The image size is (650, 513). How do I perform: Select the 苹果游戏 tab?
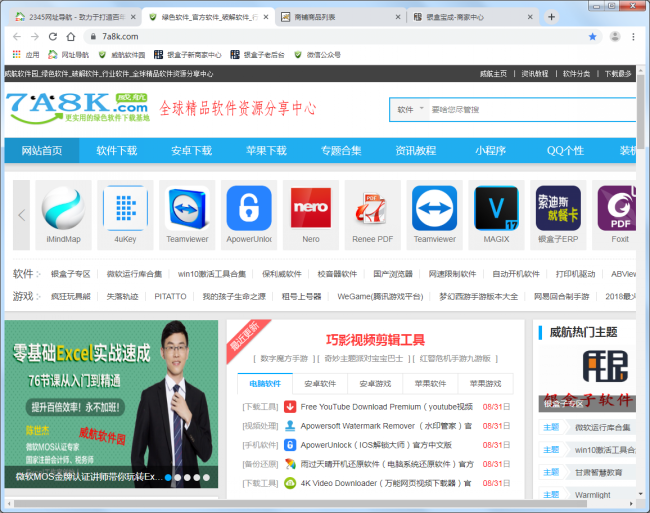pyautogui.click(x=485, y=384)
